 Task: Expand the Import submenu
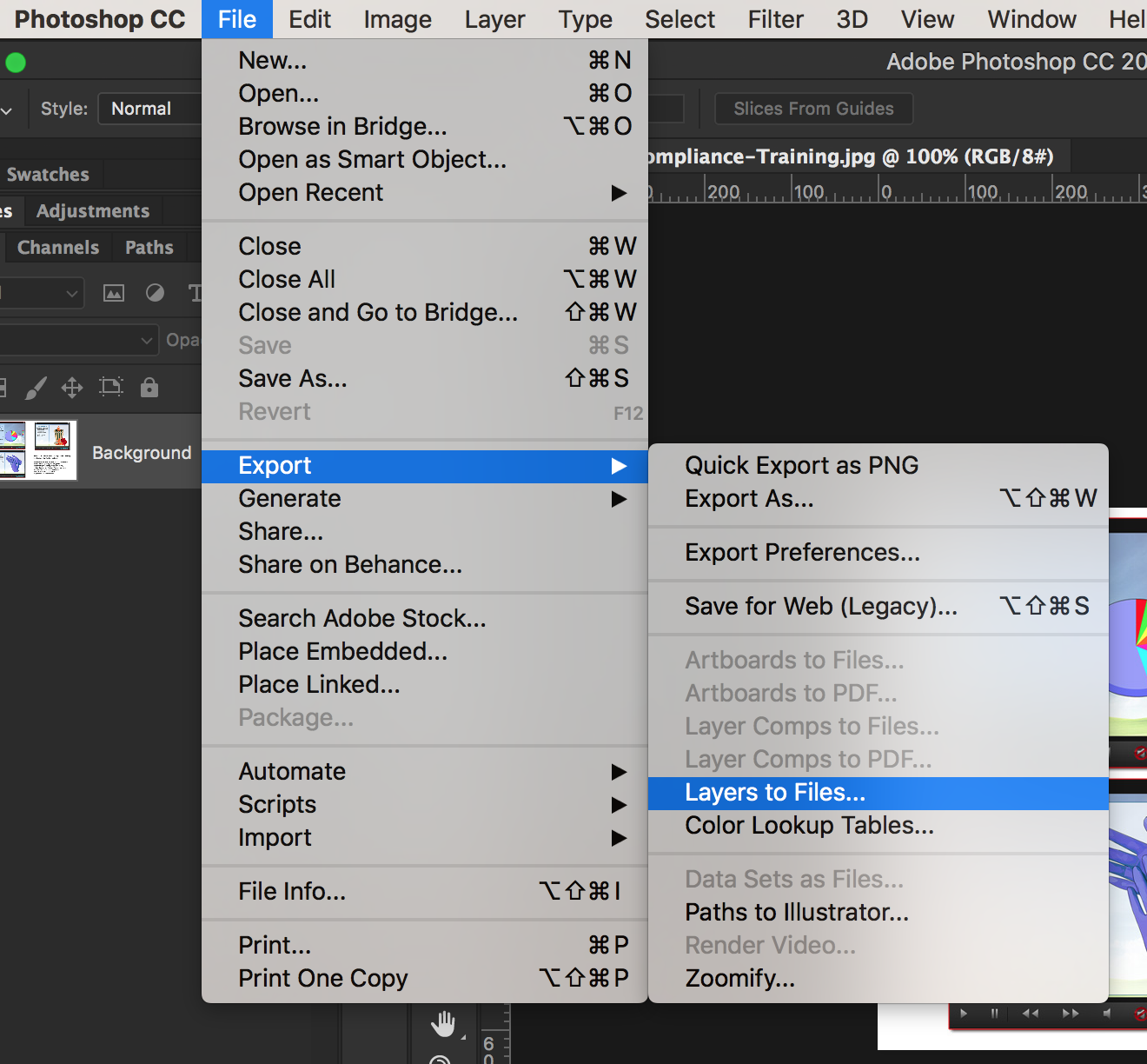[425, 838]
